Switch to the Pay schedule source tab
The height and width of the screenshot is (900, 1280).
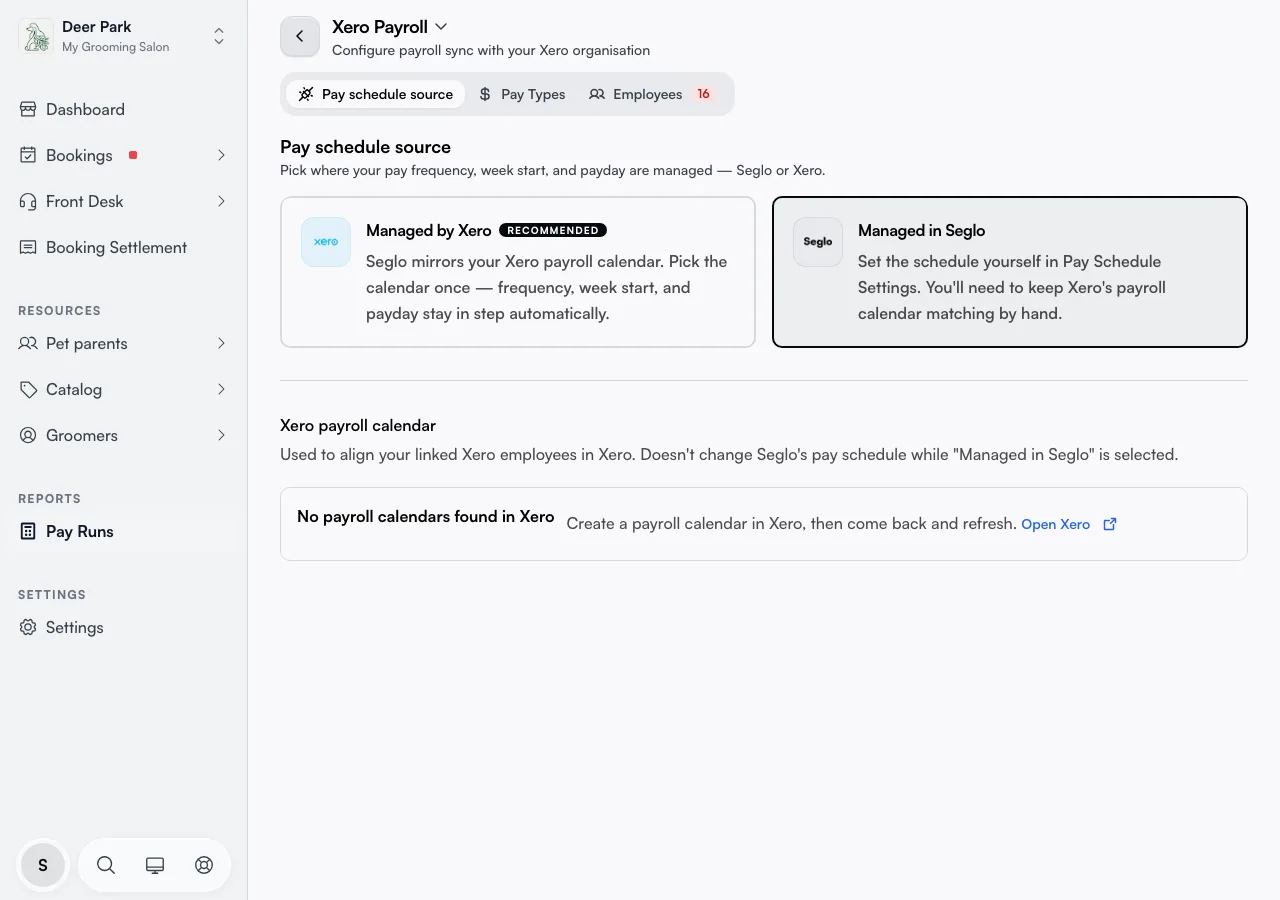(376, 94)
